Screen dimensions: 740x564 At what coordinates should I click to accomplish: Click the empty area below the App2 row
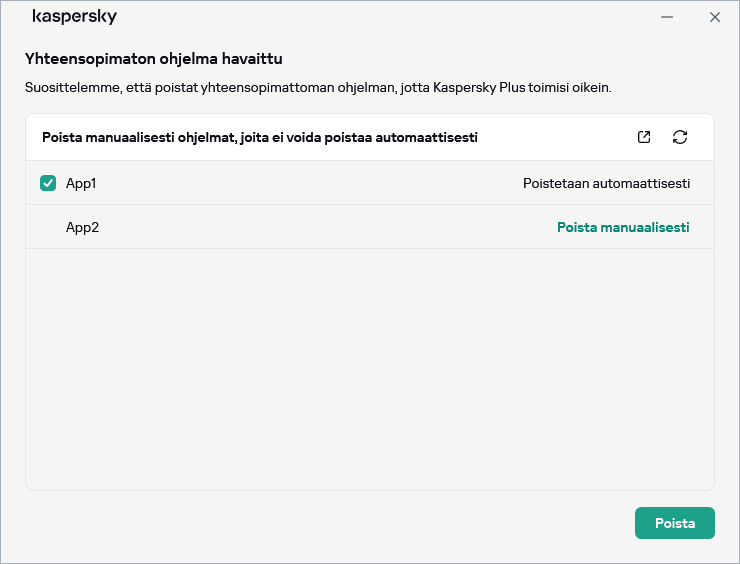(370, 370)
